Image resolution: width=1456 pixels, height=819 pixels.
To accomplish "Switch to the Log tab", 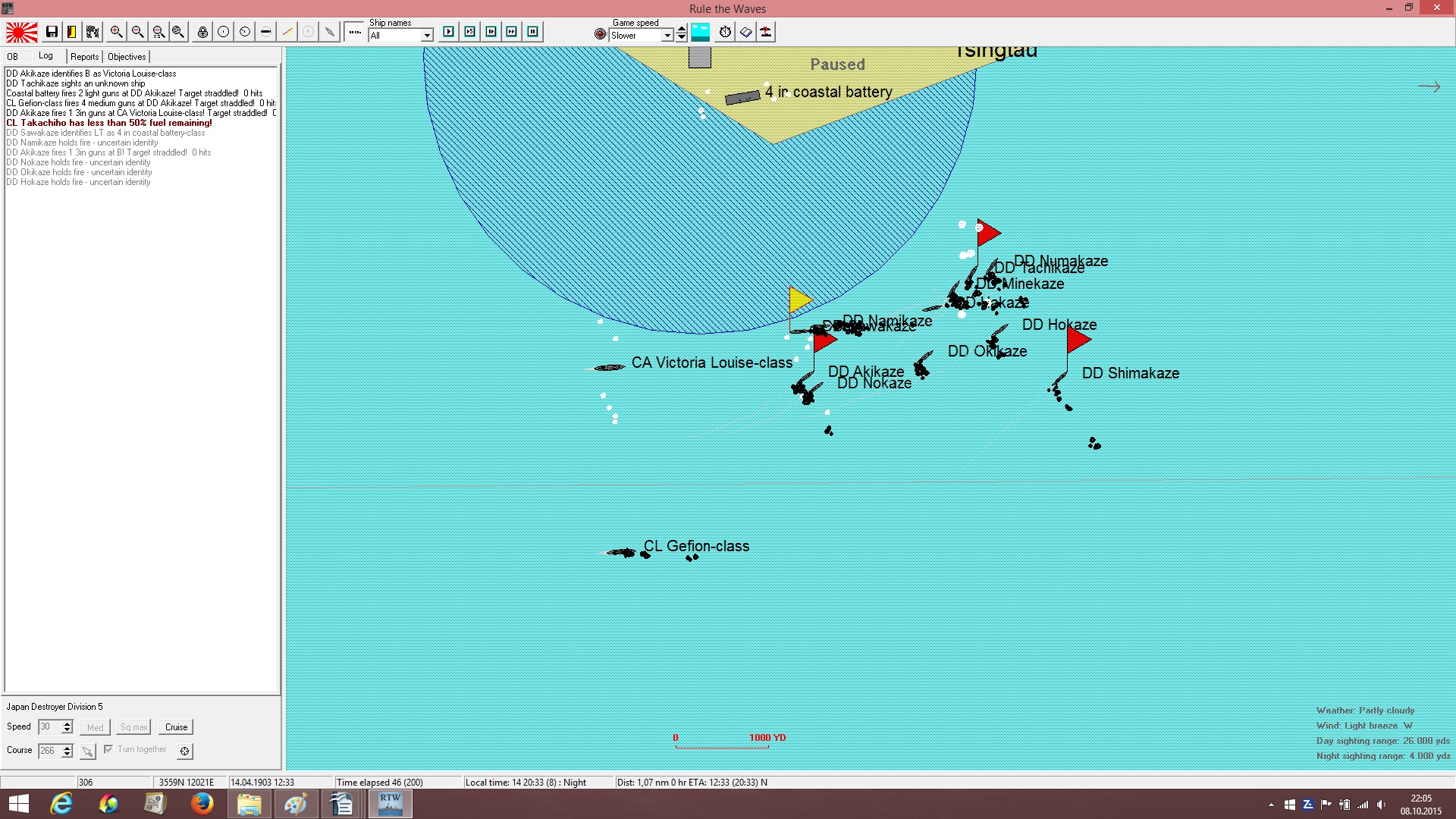I will point(45,55).
